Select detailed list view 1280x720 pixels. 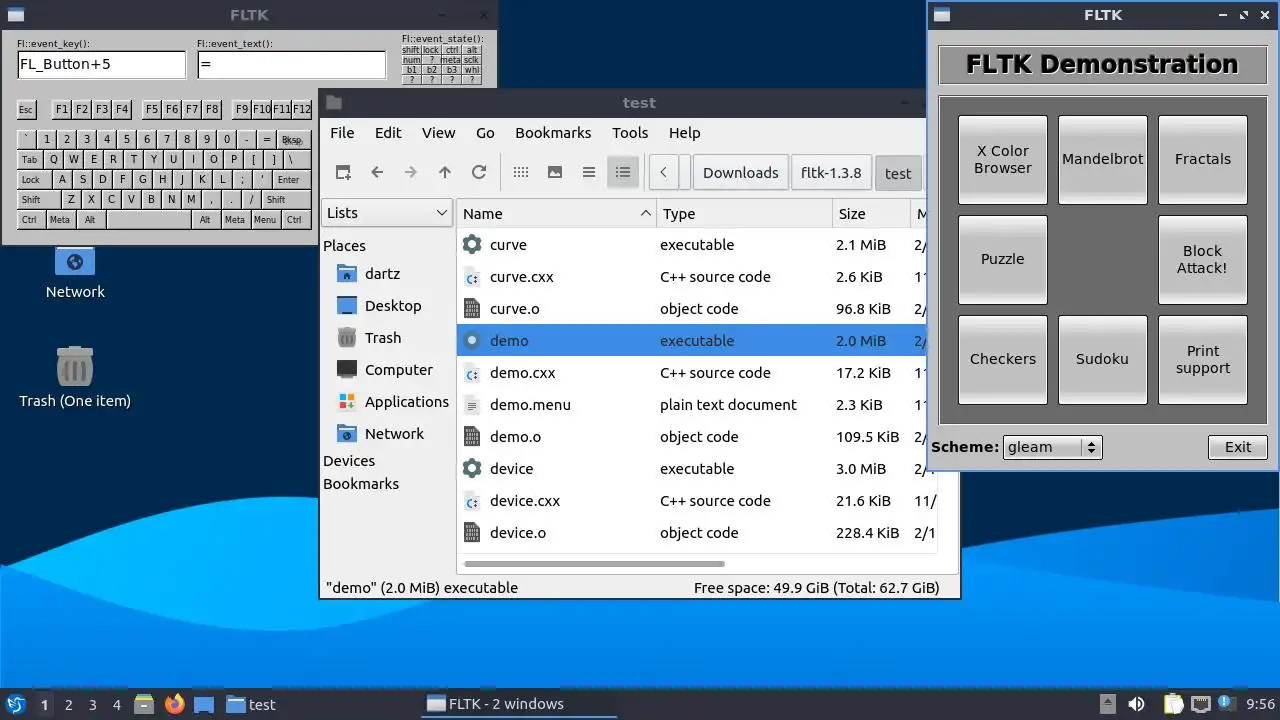[623, 172]
